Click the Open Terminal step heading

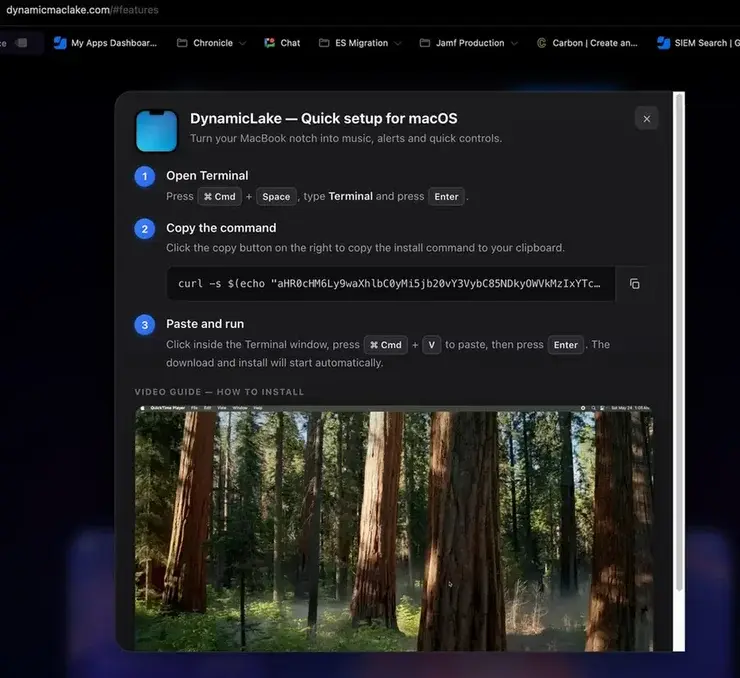pos(207,176)
